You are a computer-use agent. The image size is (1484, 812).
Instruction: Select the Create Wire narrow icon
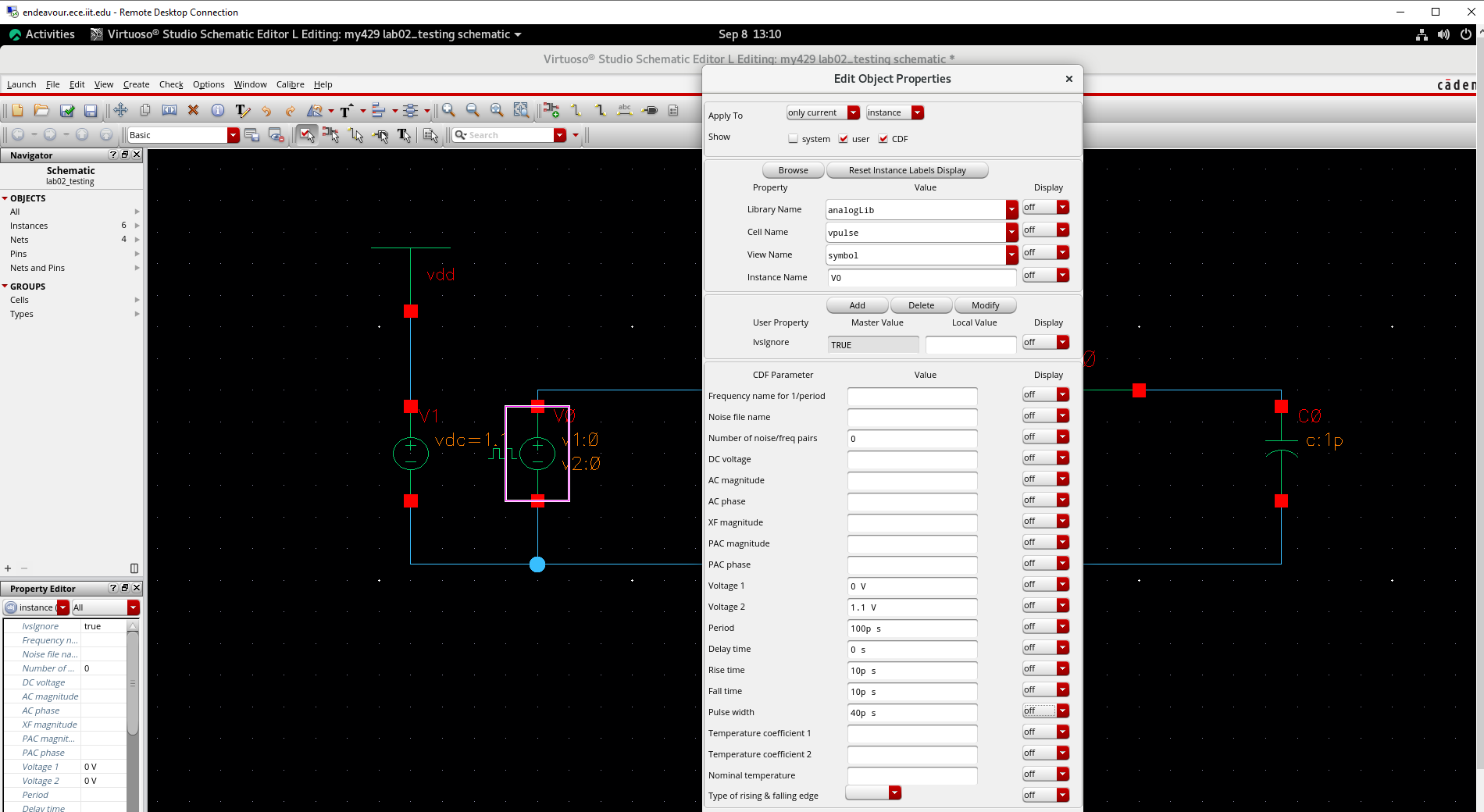pos(576,110)
